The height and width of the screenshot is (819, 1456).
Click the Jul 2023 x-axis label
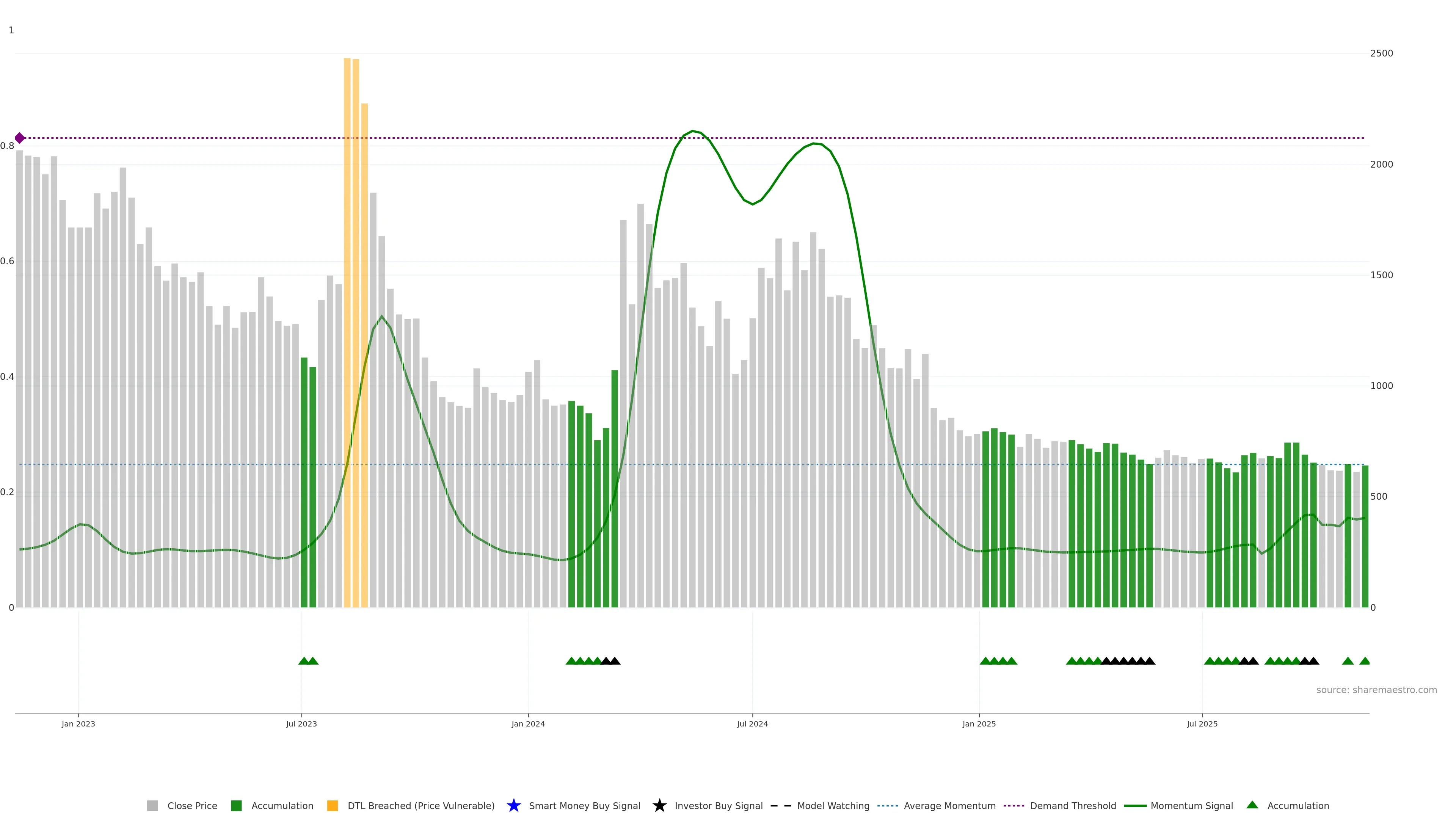click(x=301, y=723)
